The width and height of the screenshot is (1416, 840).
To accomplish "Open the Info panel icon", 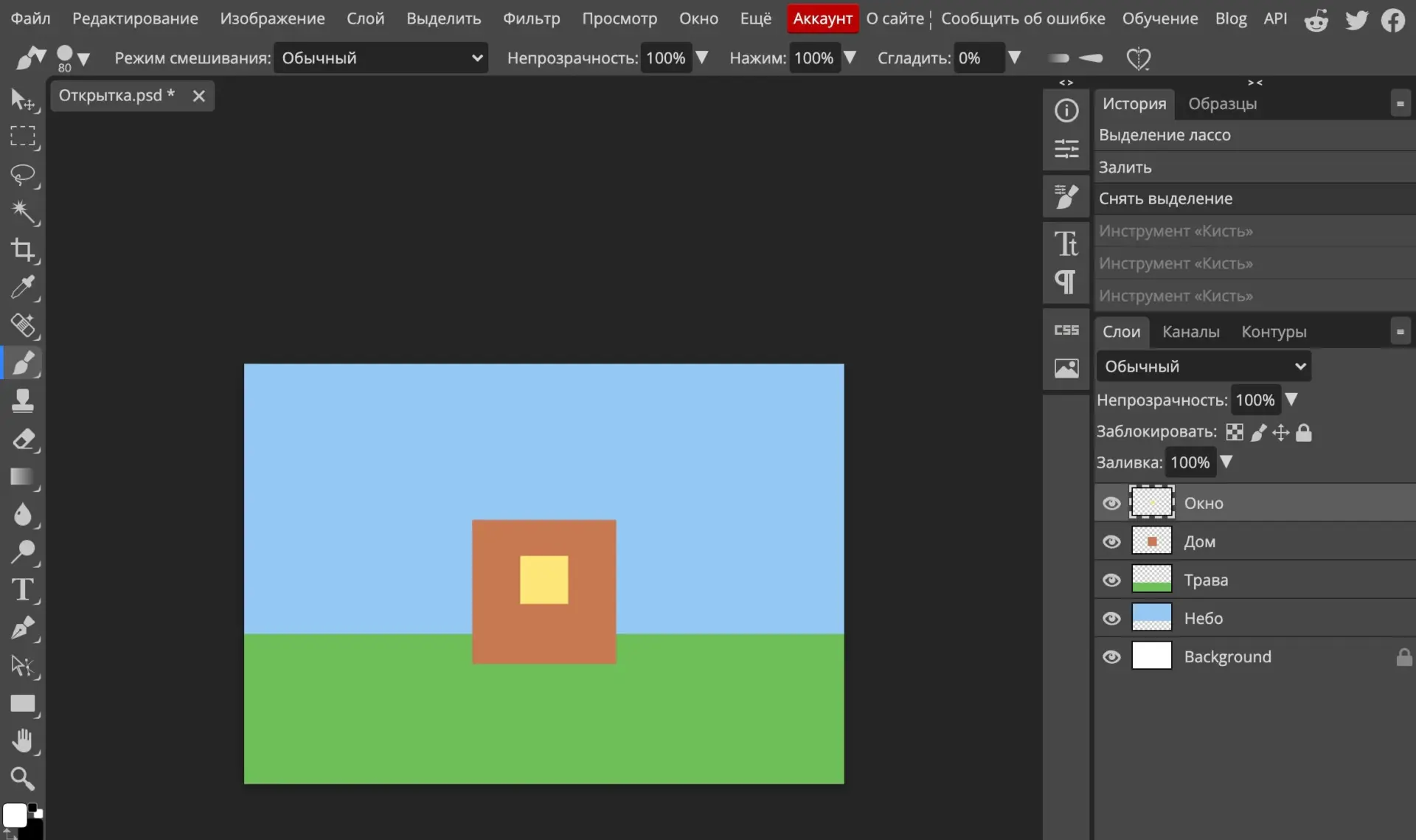I will click(x=1066, y=111).
